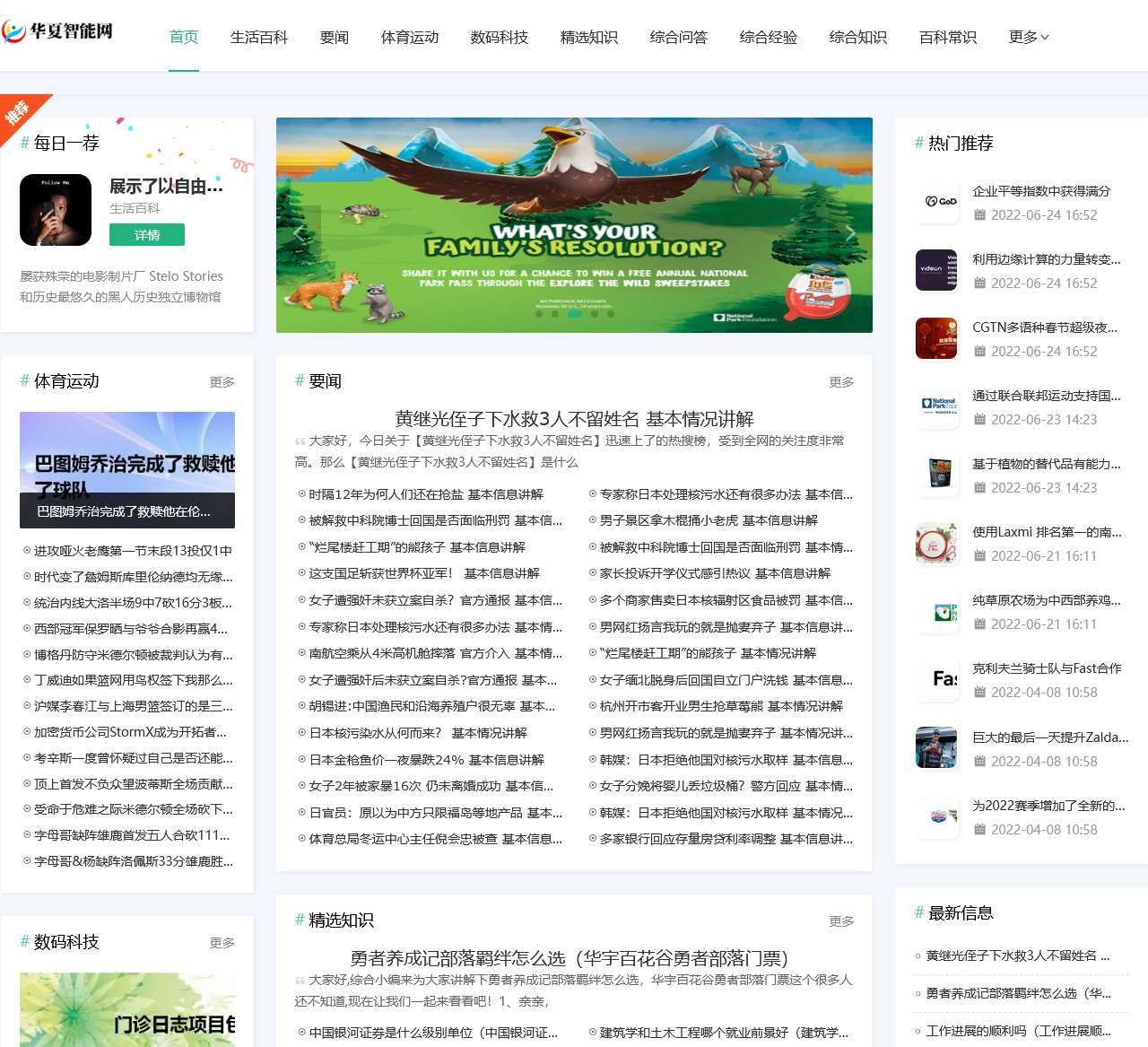Viewport: 1148px width, 1047px height.
Task: Click calendar icon beside 2022-06-24 16:52 under 企业平等指数
Action: point(979,215)
